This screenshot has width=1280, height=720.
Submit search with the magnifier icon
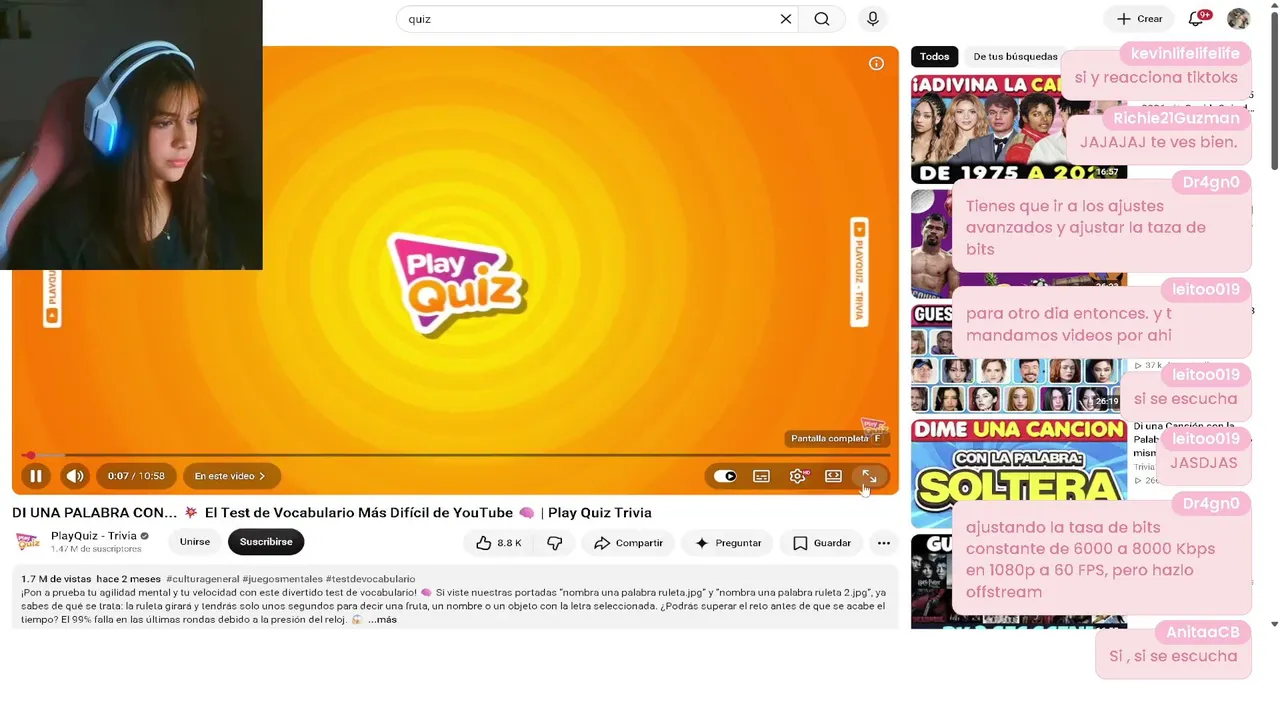pyautogui.click(x=822, y=19)
